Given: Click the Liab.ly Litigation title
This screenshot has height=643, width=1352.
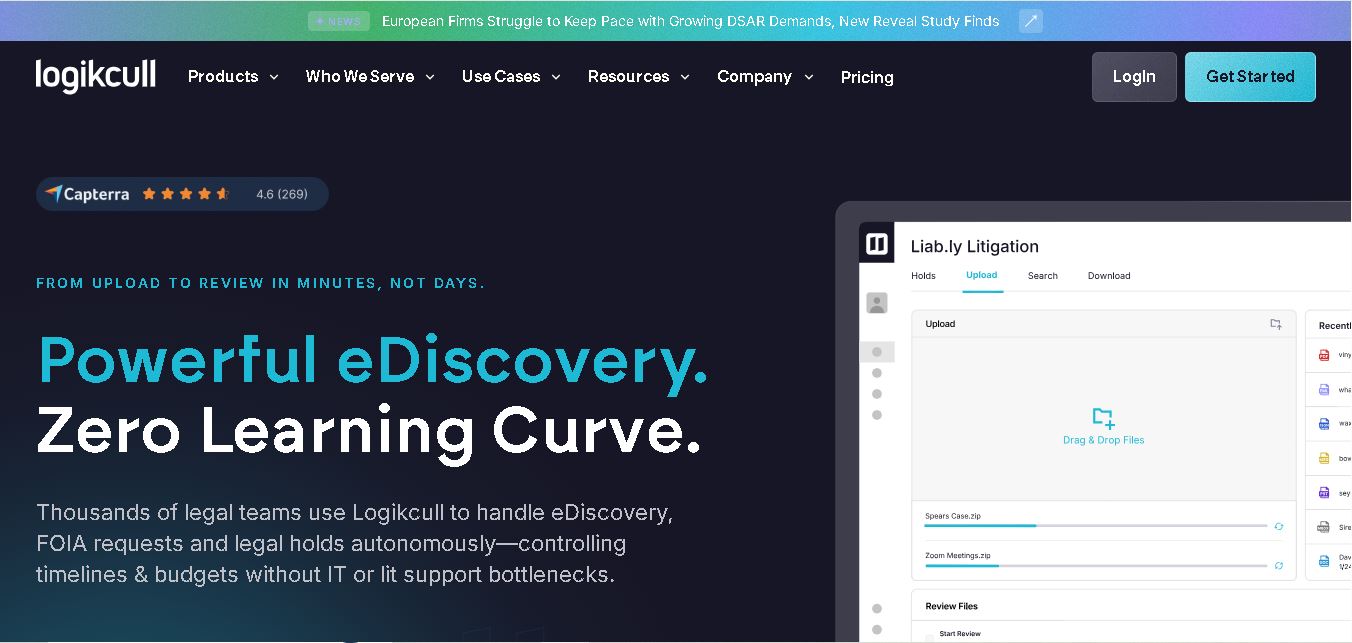Looking at the screenshot, I should (974, 247).
